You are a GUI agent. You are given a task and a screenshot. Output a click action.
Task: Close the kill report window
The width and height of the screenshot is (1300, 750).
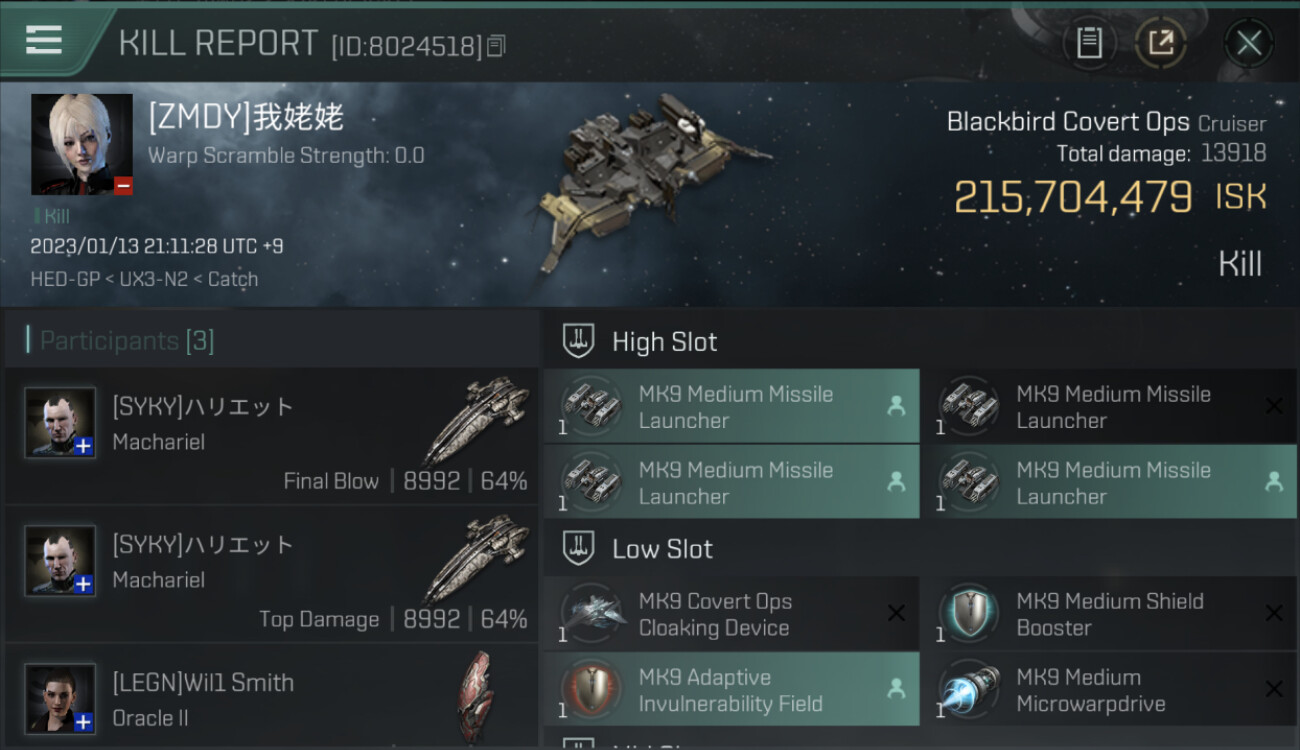[1249, 43]
